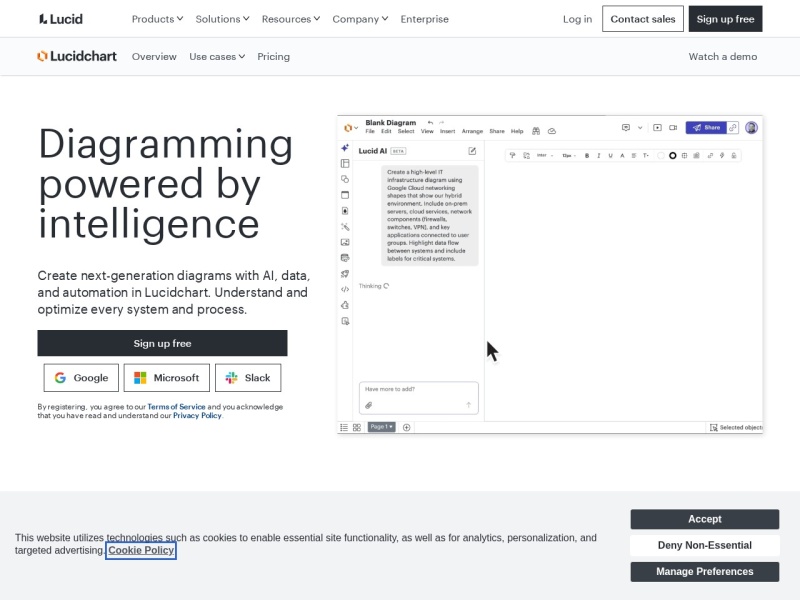The image size is (800, 600).
Task: Click the comment icon in demo header
Action: point(626,128)
